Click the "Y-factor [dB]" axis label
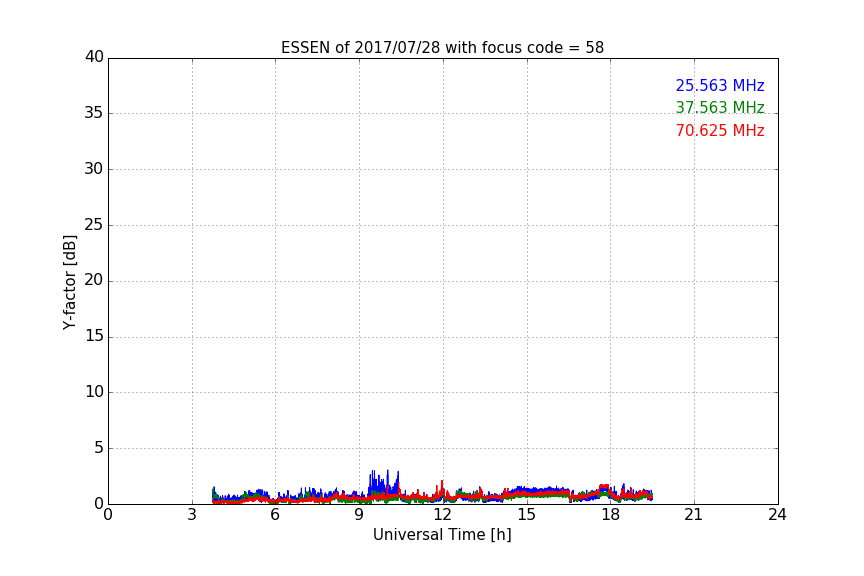Viewport: 864px width, 576px height. tap(69, 282)
